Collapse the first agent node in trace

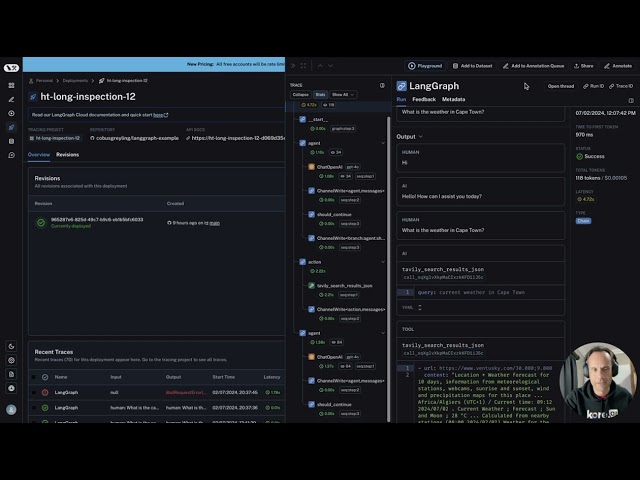click(383, 143)
